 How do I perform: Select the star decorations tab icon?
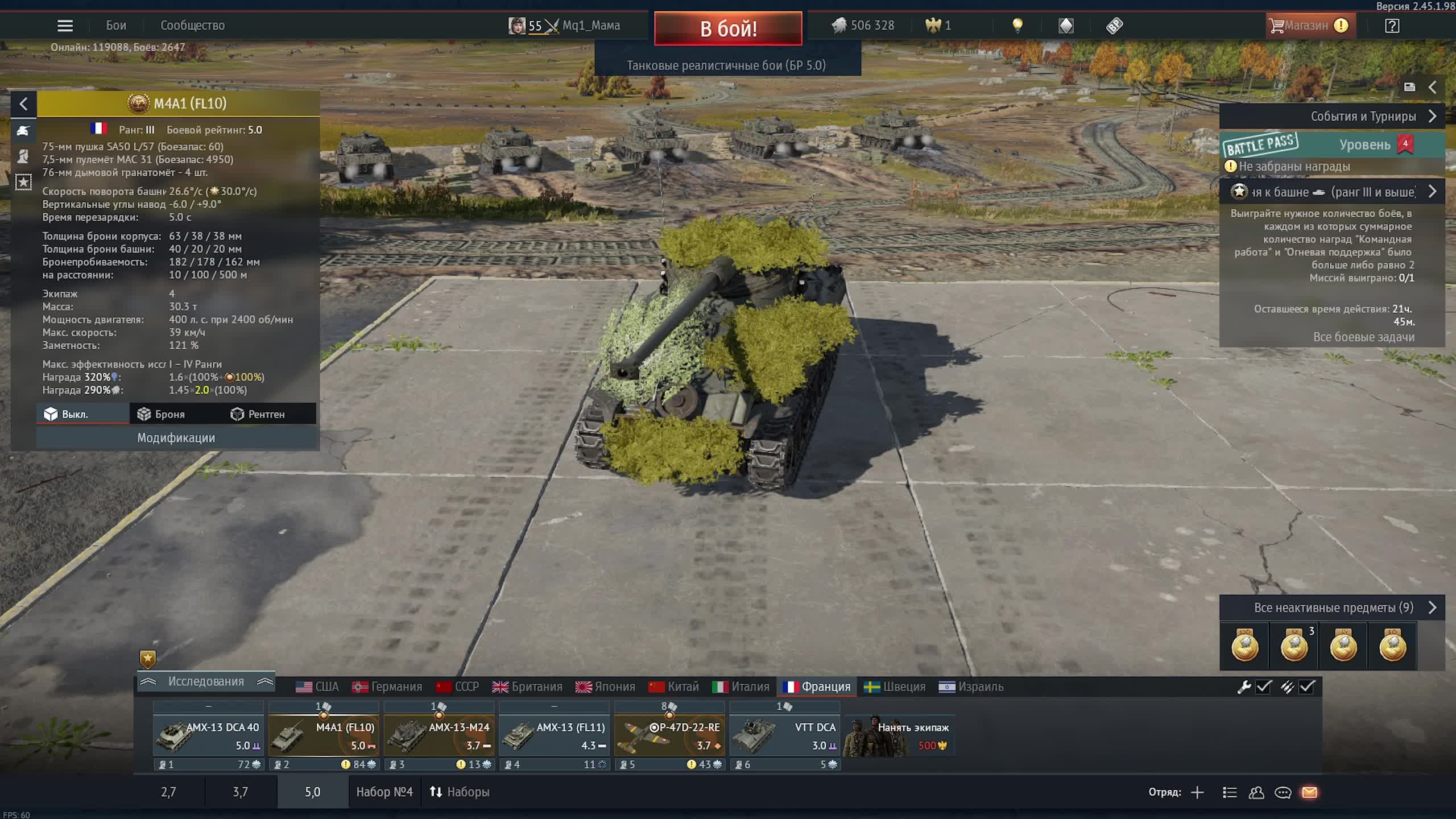pos(23,182)
